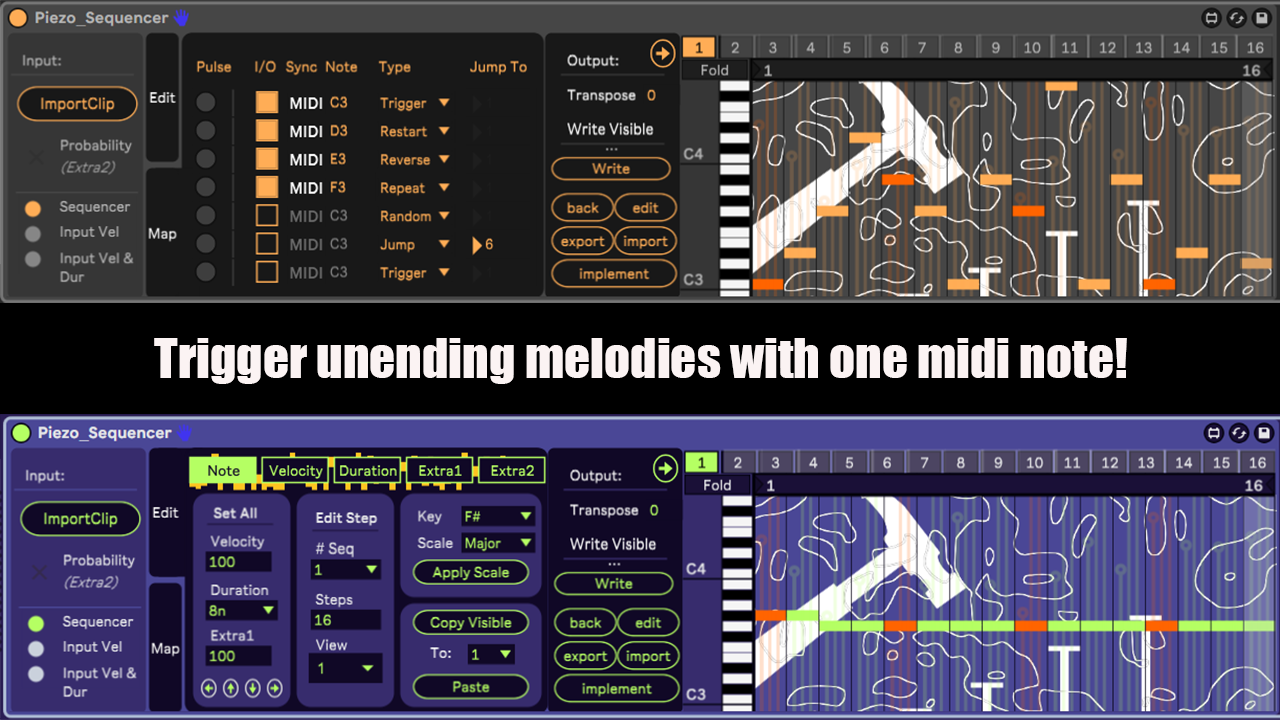The image size is (1280, 720).
Task: Toggle the top device's orange power button
Action: (x=18, y=18)
